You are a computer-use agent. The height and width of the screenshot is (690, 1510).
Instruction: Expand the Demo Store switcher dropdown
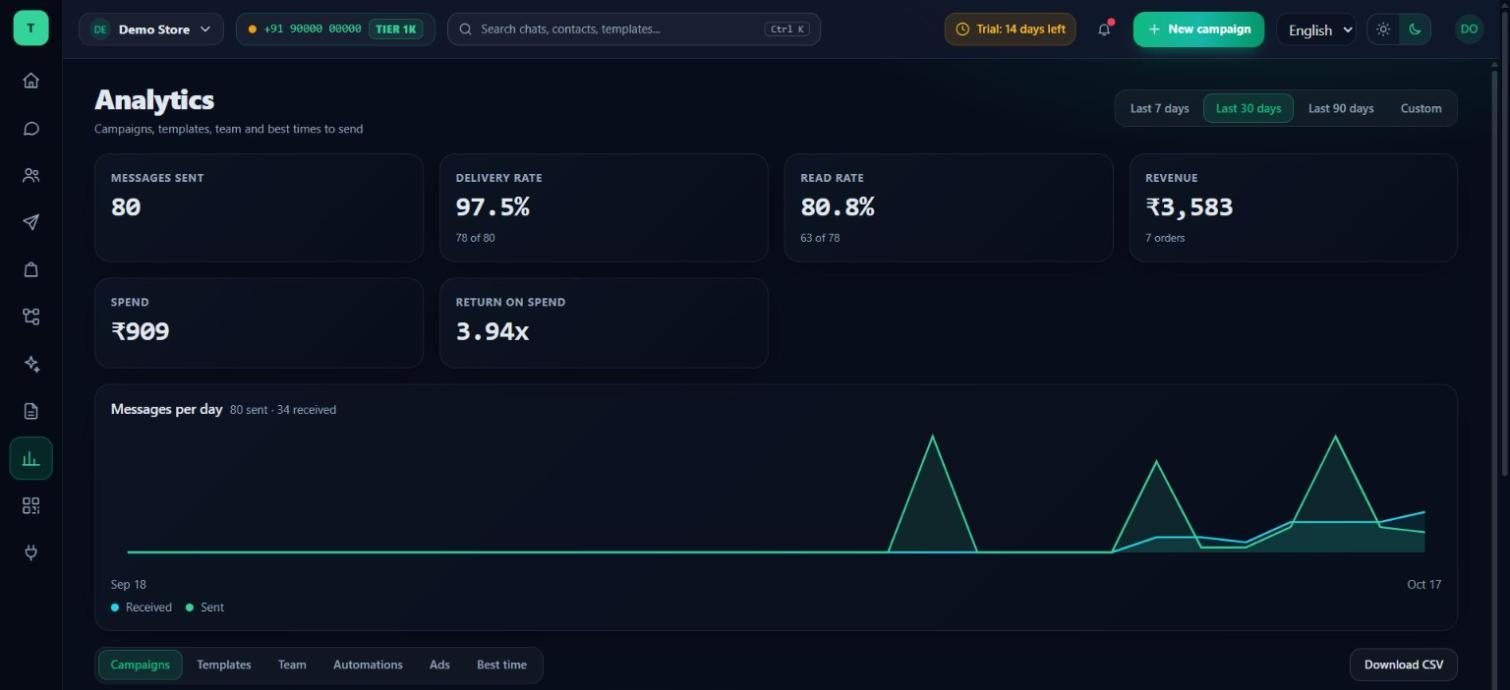tap(151, 29)
